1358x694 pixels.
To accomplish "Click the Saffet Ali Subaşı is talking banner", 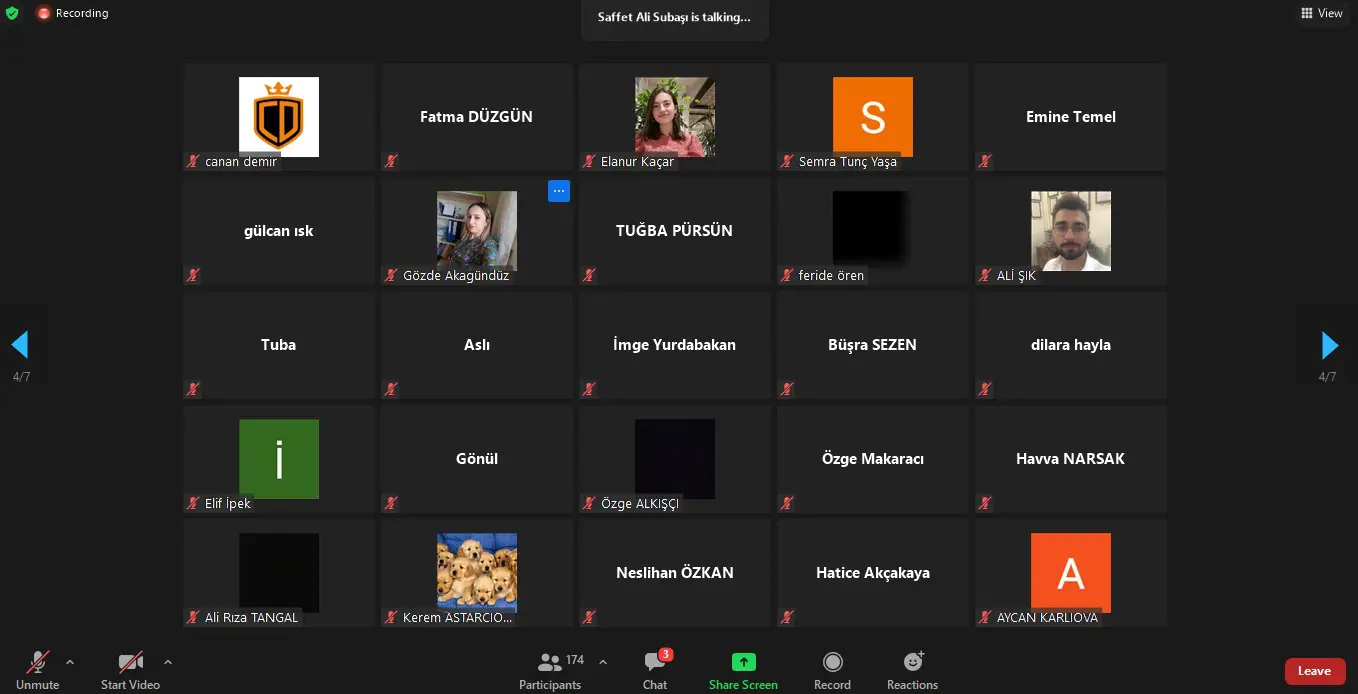I will pyautogui.click(x=674, y=17).
